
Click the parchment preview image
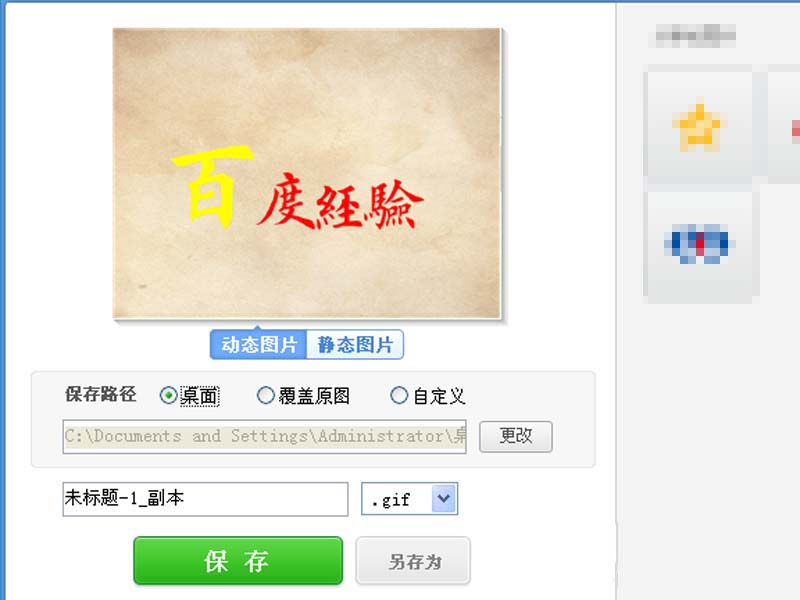[x=307, y=173]
